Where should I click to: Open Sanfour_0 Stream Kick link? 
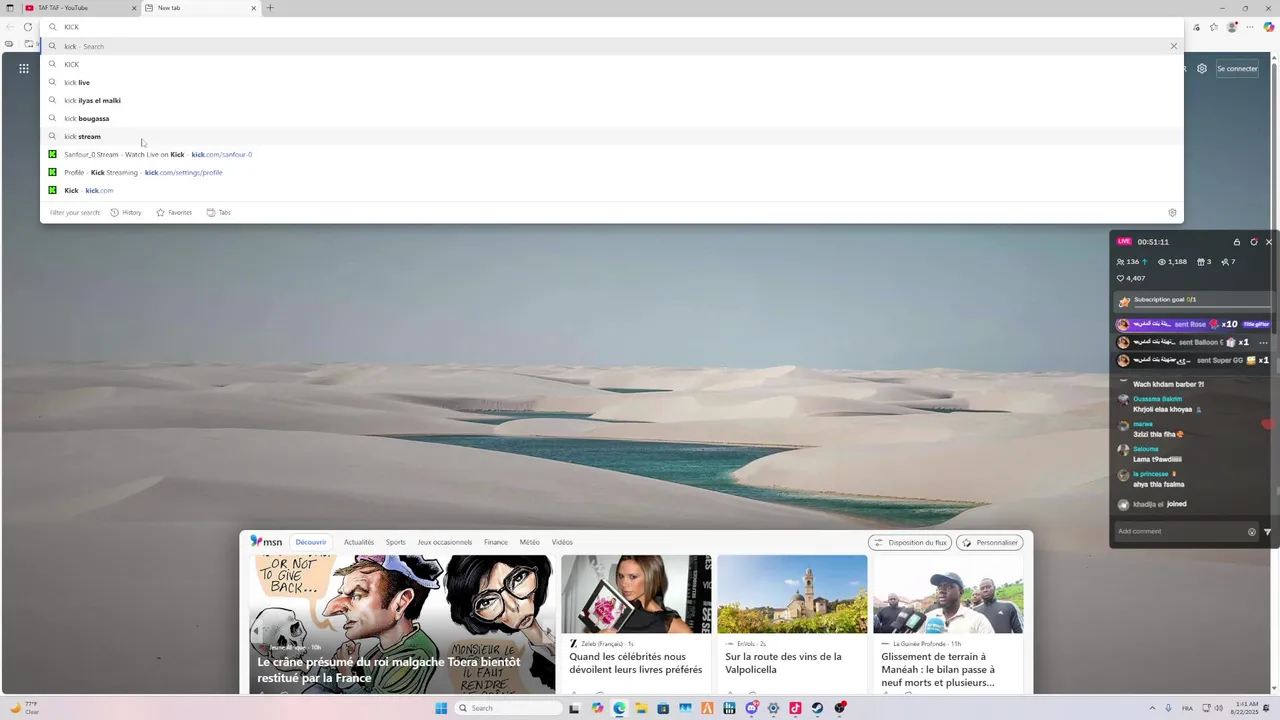pos(611,154)
